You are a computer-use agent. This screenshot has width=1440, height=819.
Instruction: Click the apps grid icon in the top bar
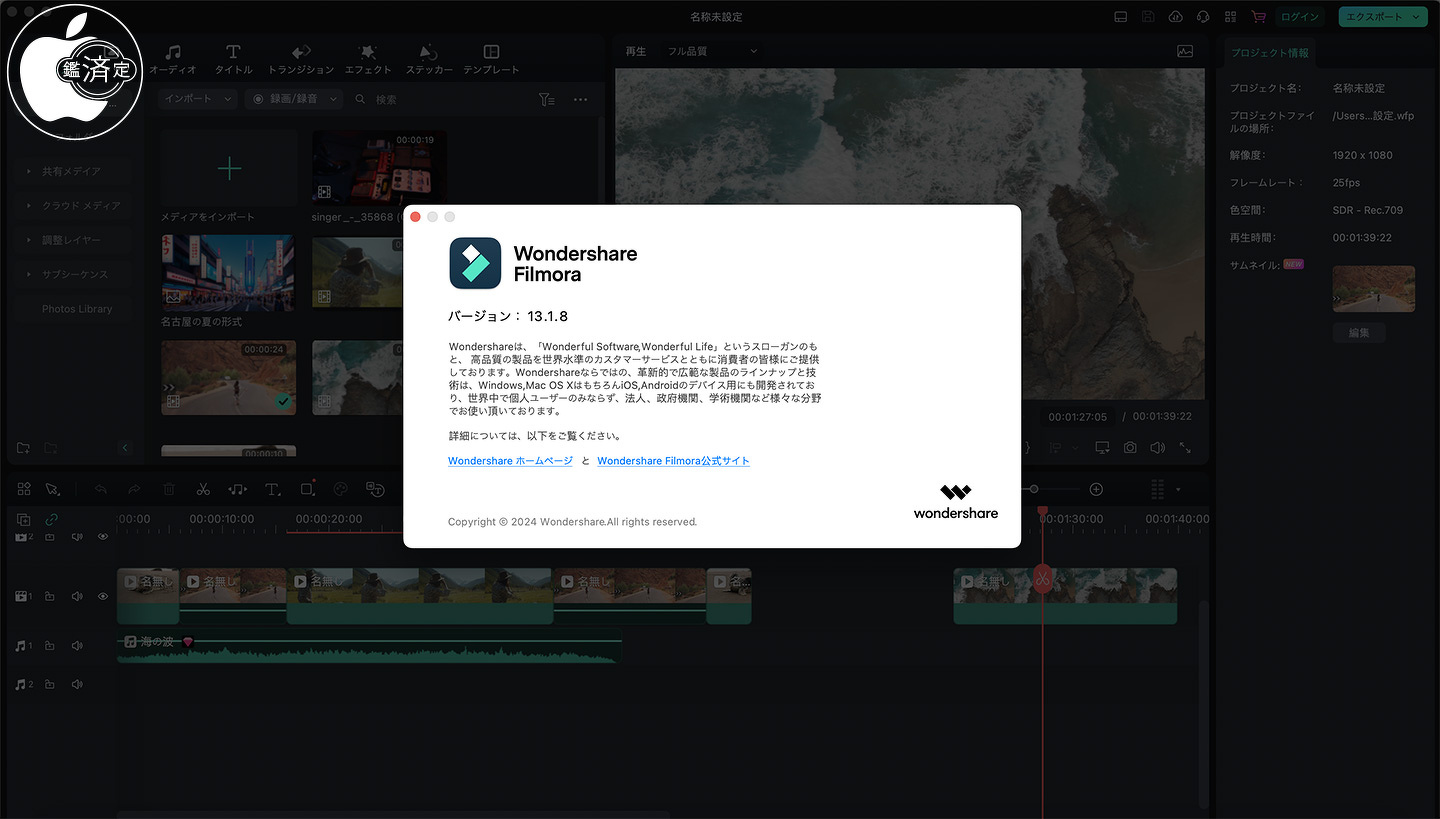pos(1230,17)
